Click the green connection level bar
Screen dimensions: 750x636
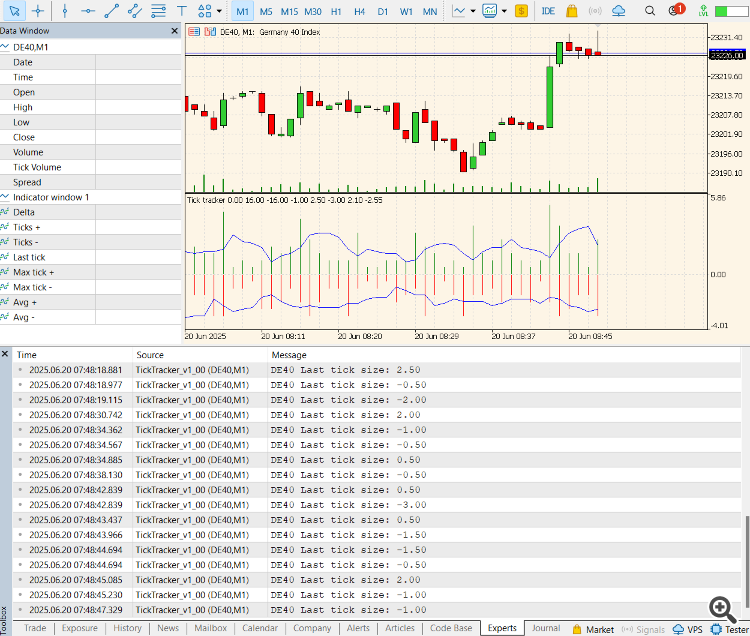pyautogui.click(x=731, y=11)
